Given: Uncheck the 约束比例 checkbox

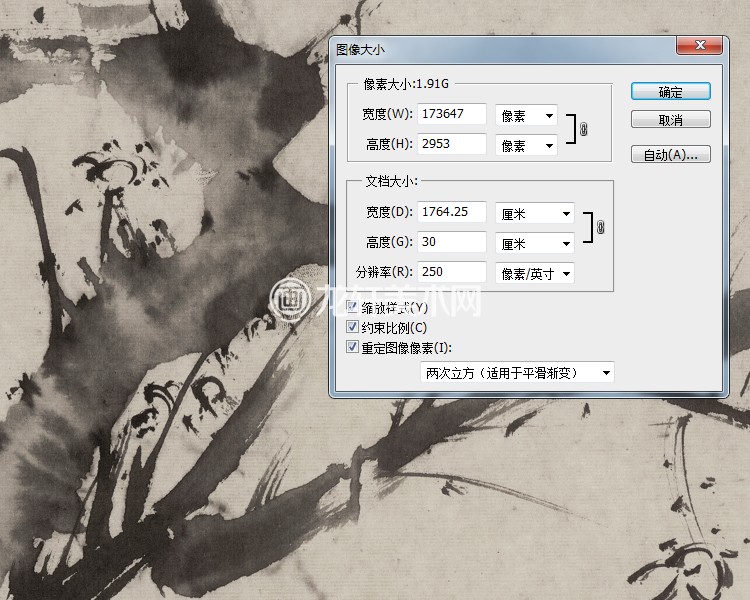Looking at the screenshot, I should coord(352,327).
